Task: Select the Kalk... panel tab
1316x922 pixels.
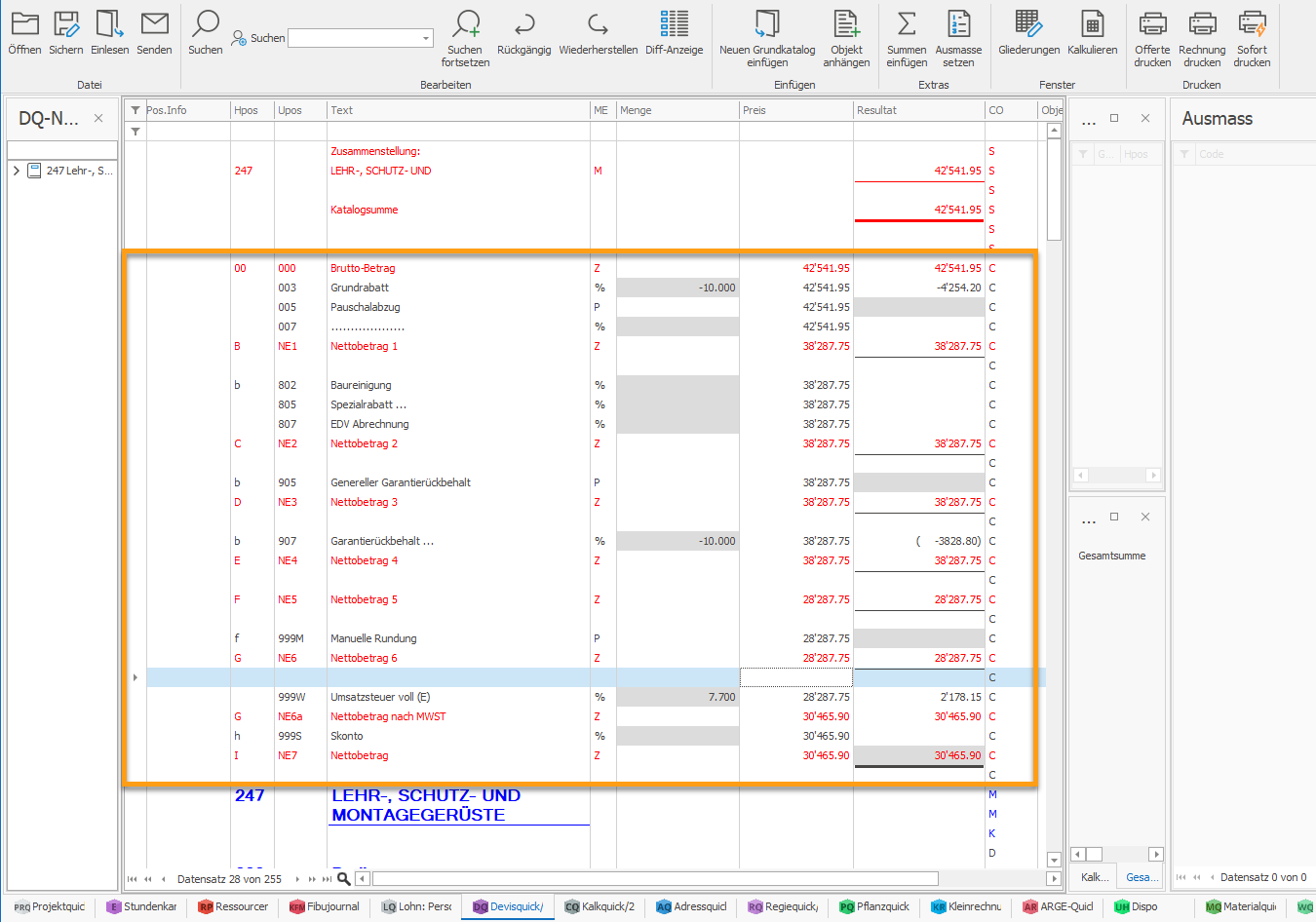Action: (x=1094, y=877)
